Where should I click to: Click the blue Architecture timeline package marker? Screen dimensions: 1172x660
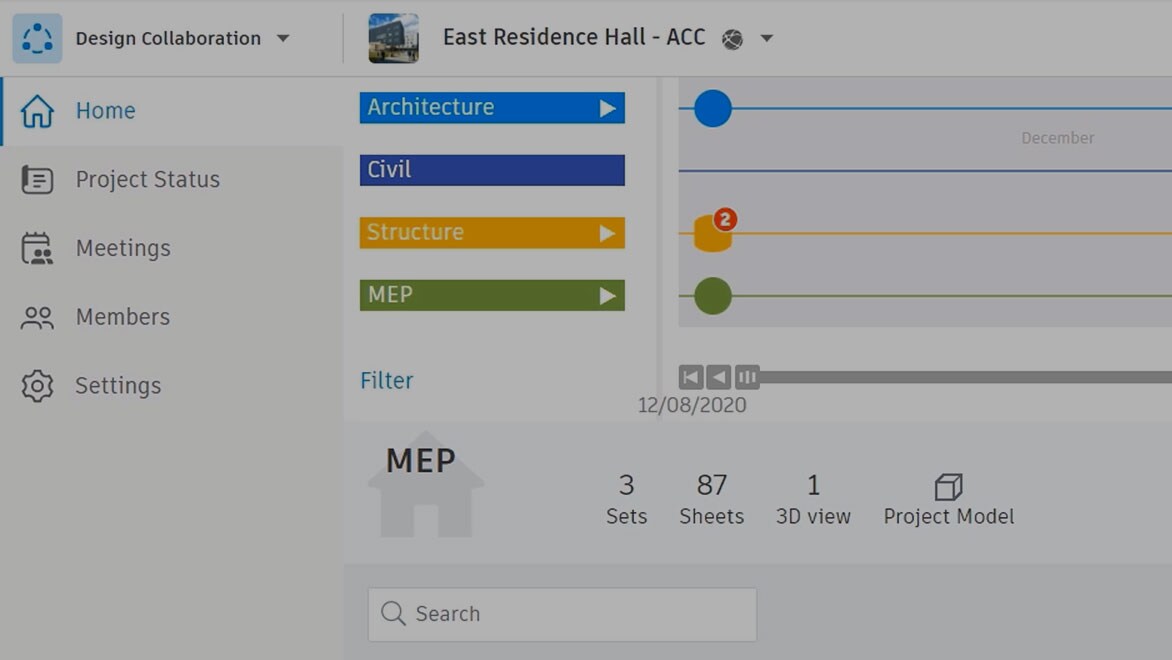713,108
